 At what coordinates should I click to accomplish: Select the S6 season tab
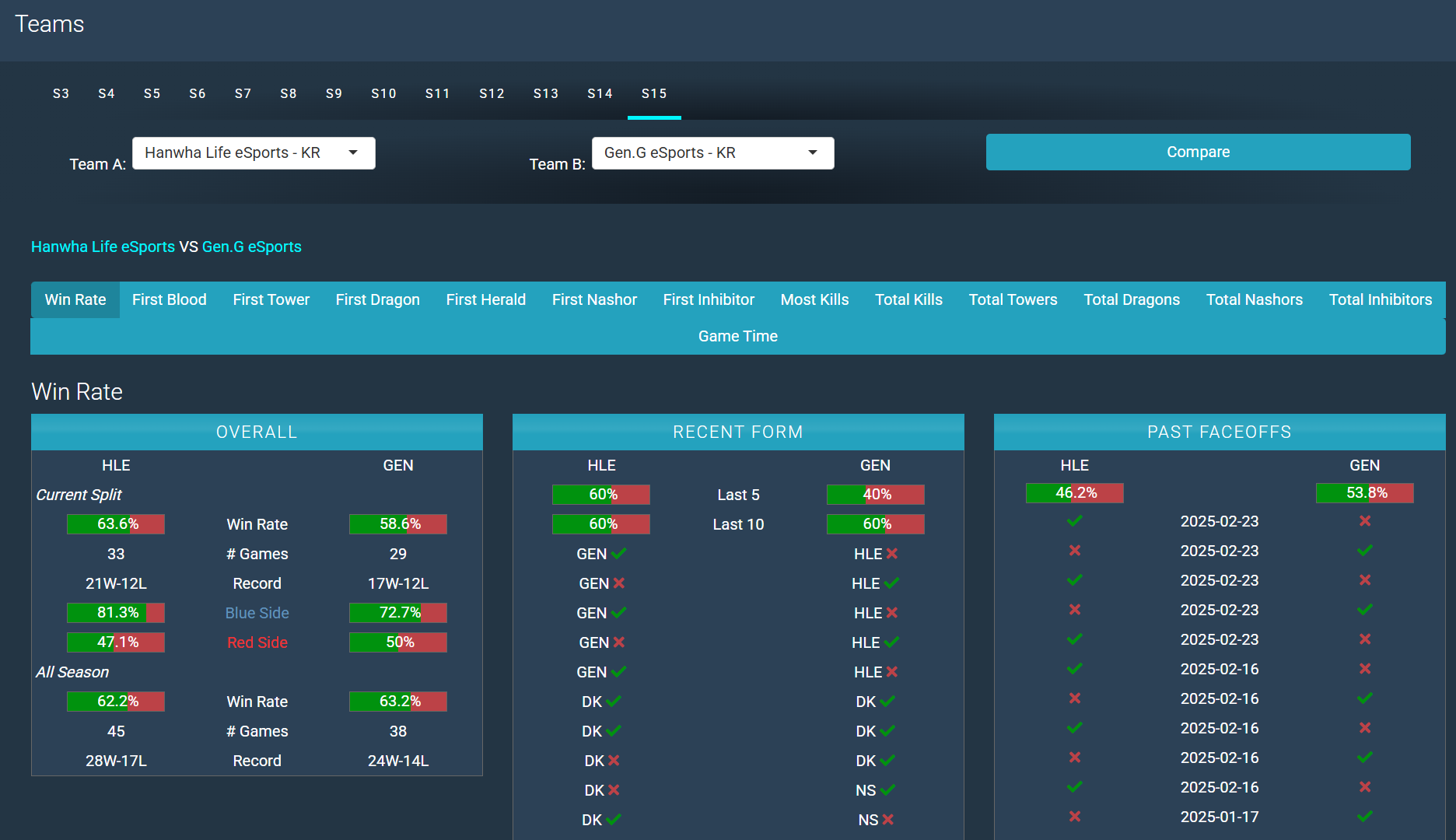click(198, 93)
